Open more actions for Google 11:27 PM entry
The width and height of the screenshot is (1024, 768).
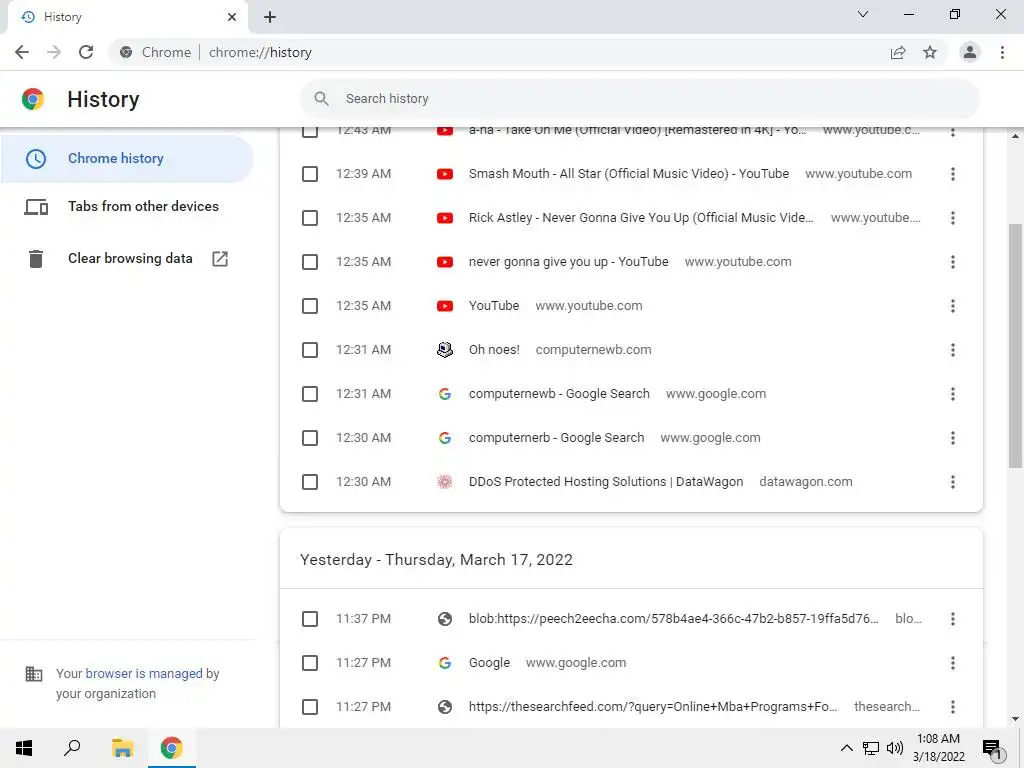pyautogui.click(x=953, y=663)
